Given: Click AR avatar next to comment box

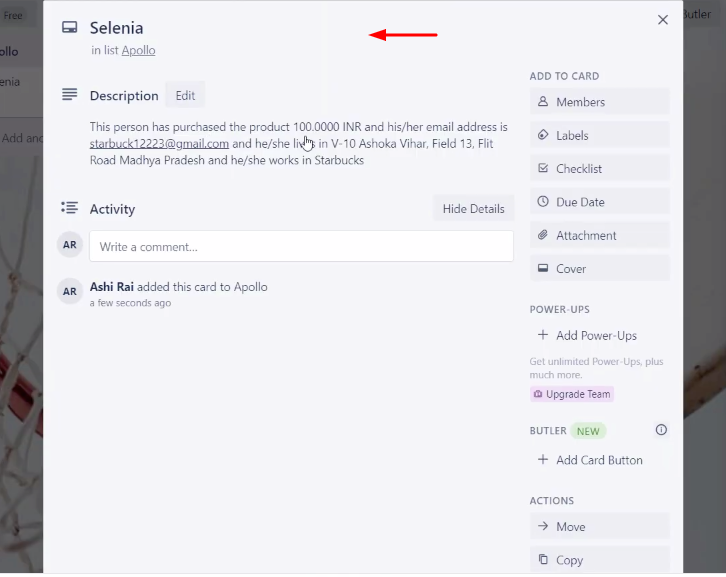Looking at the screenshot, I should [x=69, y=245].
